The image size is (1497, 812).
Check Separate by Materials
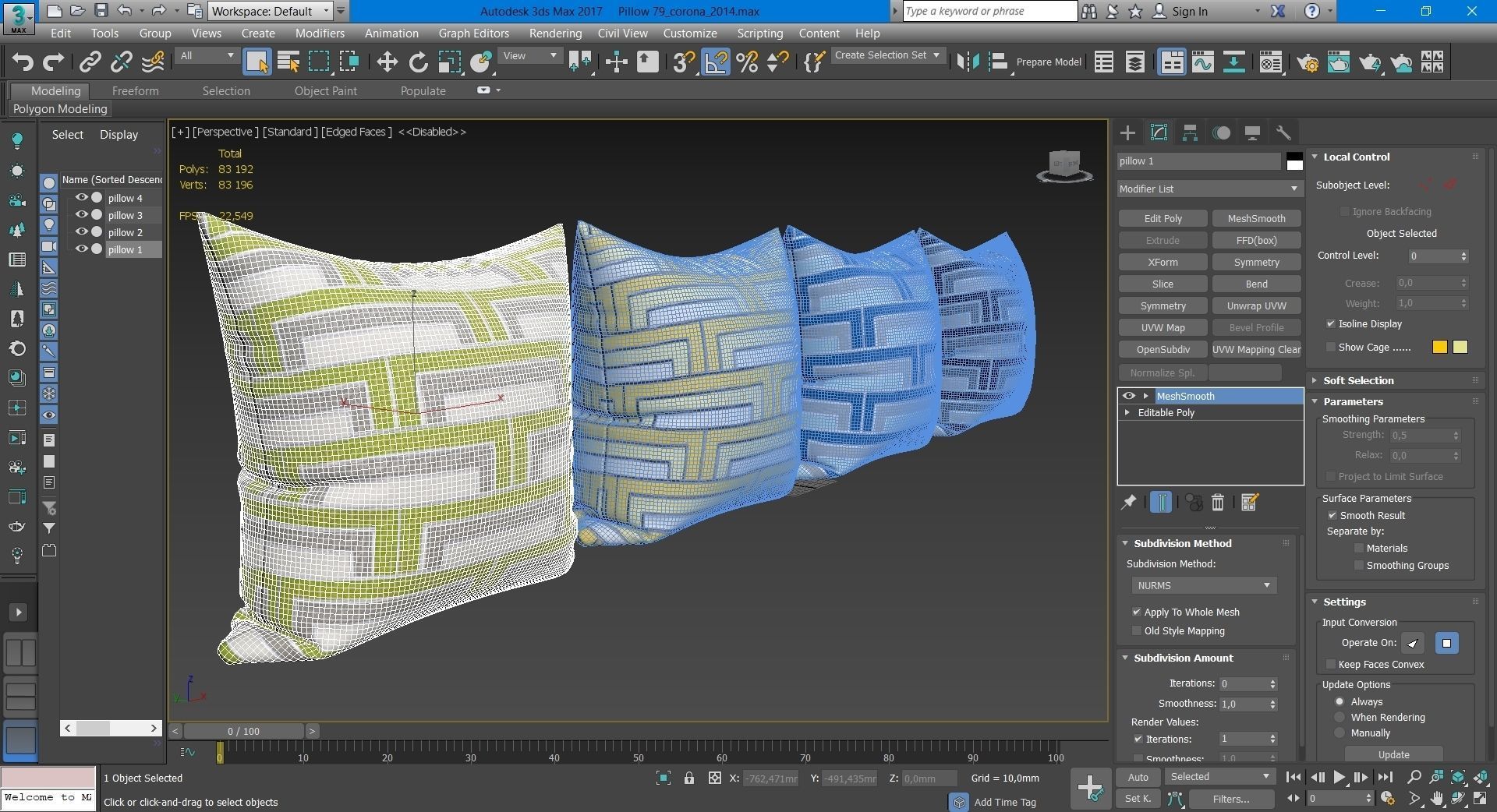tap(1359, 548)
